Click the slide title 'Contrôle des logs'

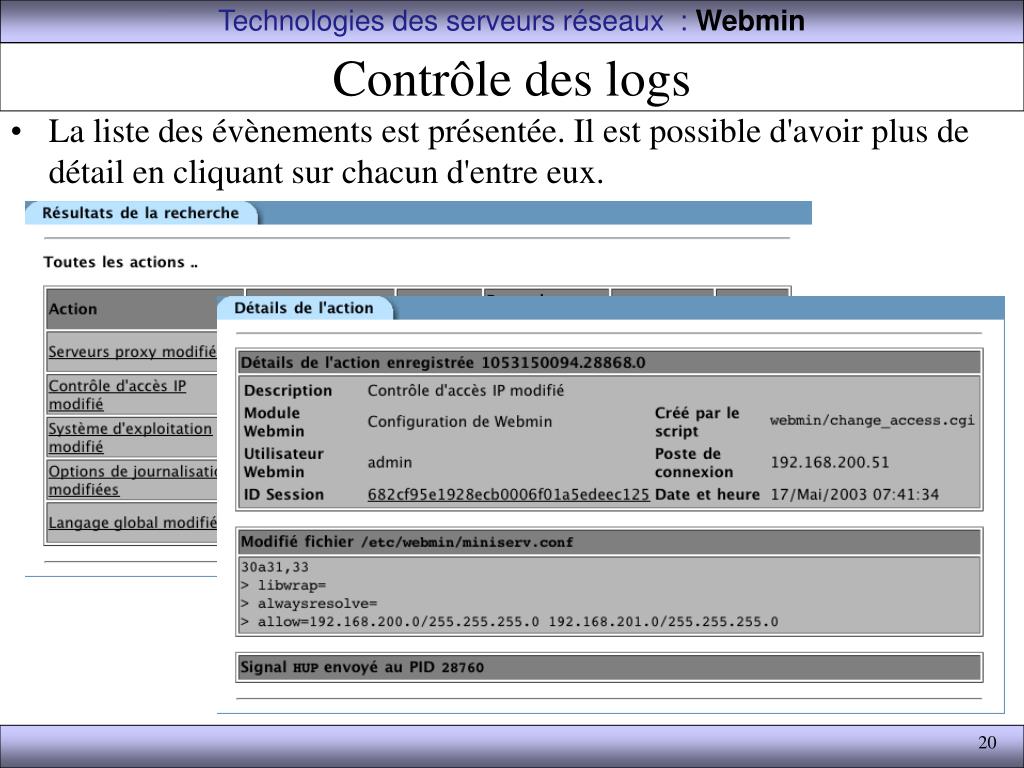coord(511,80)
